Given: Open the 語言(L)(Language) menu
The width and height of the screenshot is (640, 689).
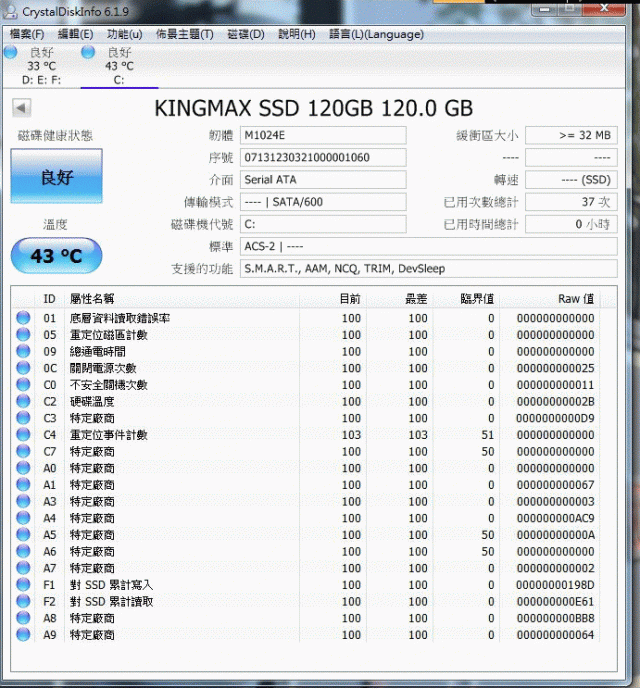Looking at the screenshot, I should [x=377, y=34].
